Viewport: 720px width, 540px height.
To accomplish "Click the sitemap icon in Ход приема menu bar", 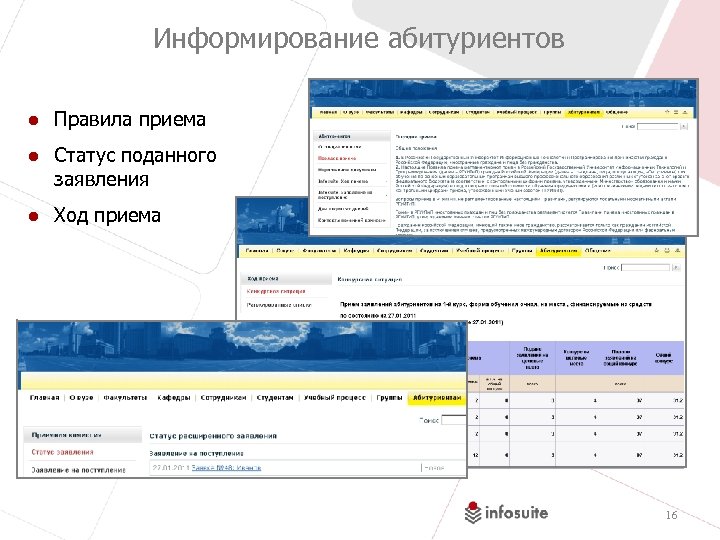I will [x=667, y=251].
